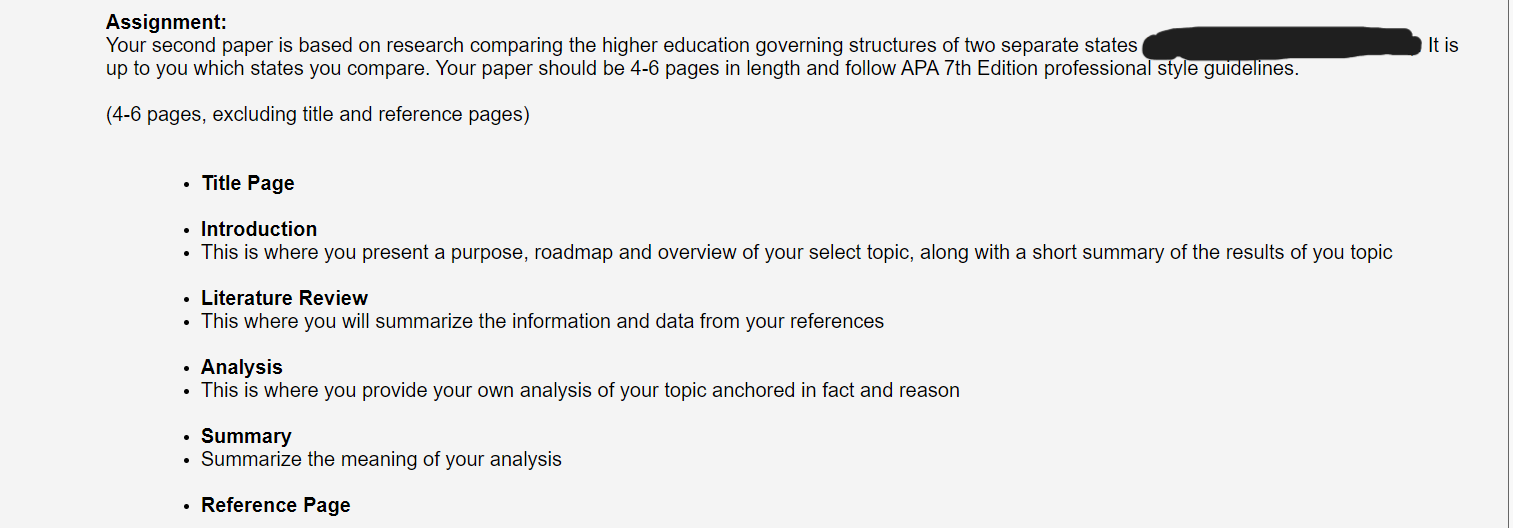Click the bold Introduction heading
This screenshot has width=1513, height=528.
(259, 229)
